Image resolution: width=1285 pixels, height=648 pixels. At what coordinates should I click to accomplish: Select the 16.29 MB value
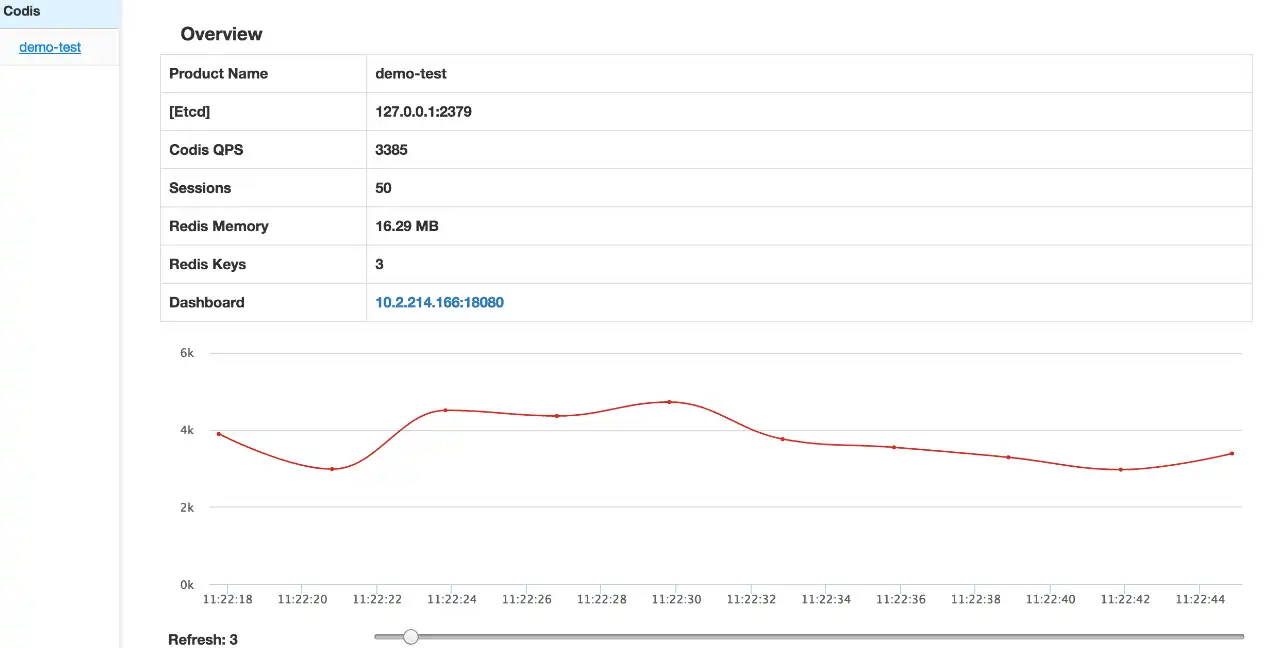tap(407, 226)
